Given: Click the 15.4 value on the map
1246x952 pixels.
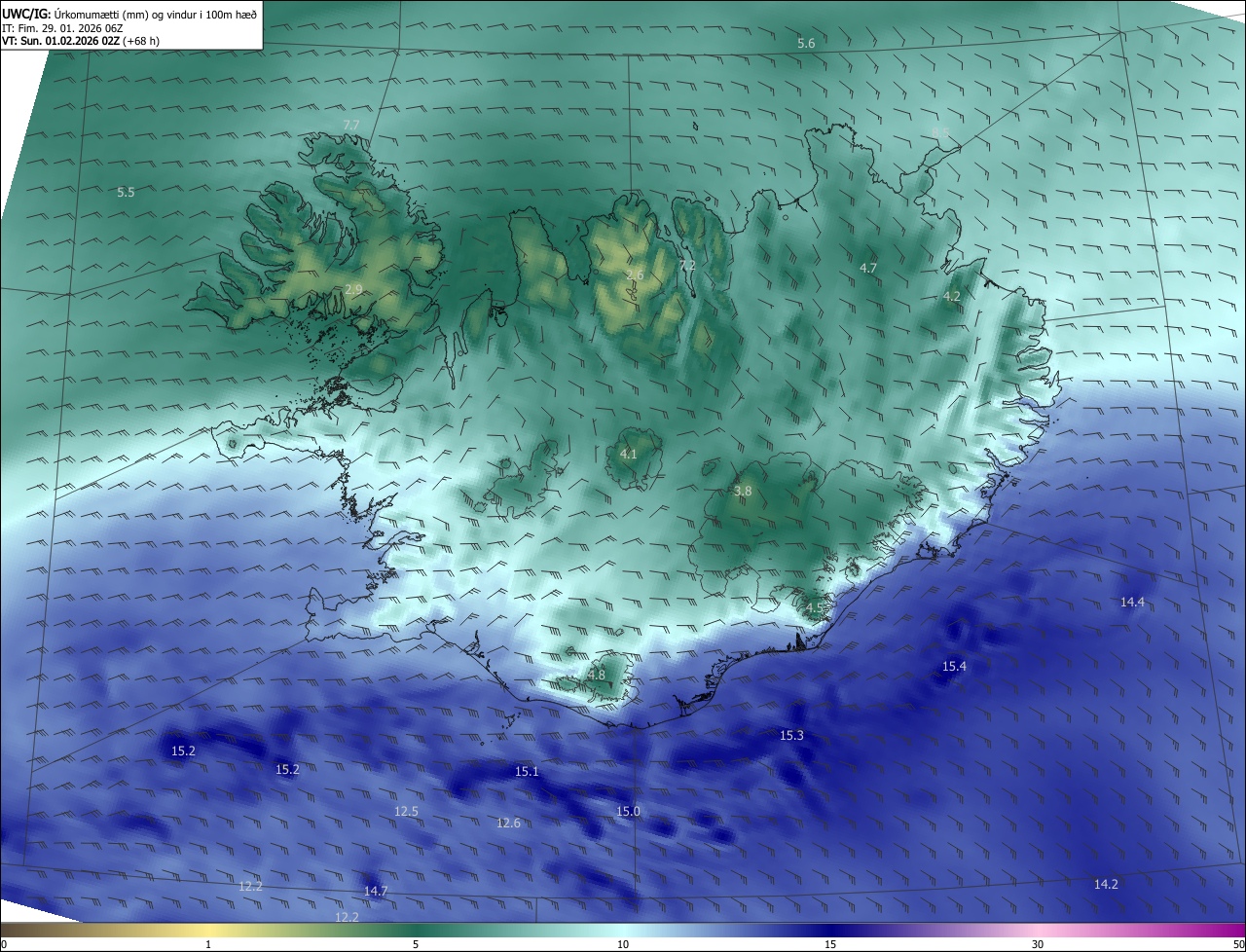Looking at the screenshot, I should 954,666.
